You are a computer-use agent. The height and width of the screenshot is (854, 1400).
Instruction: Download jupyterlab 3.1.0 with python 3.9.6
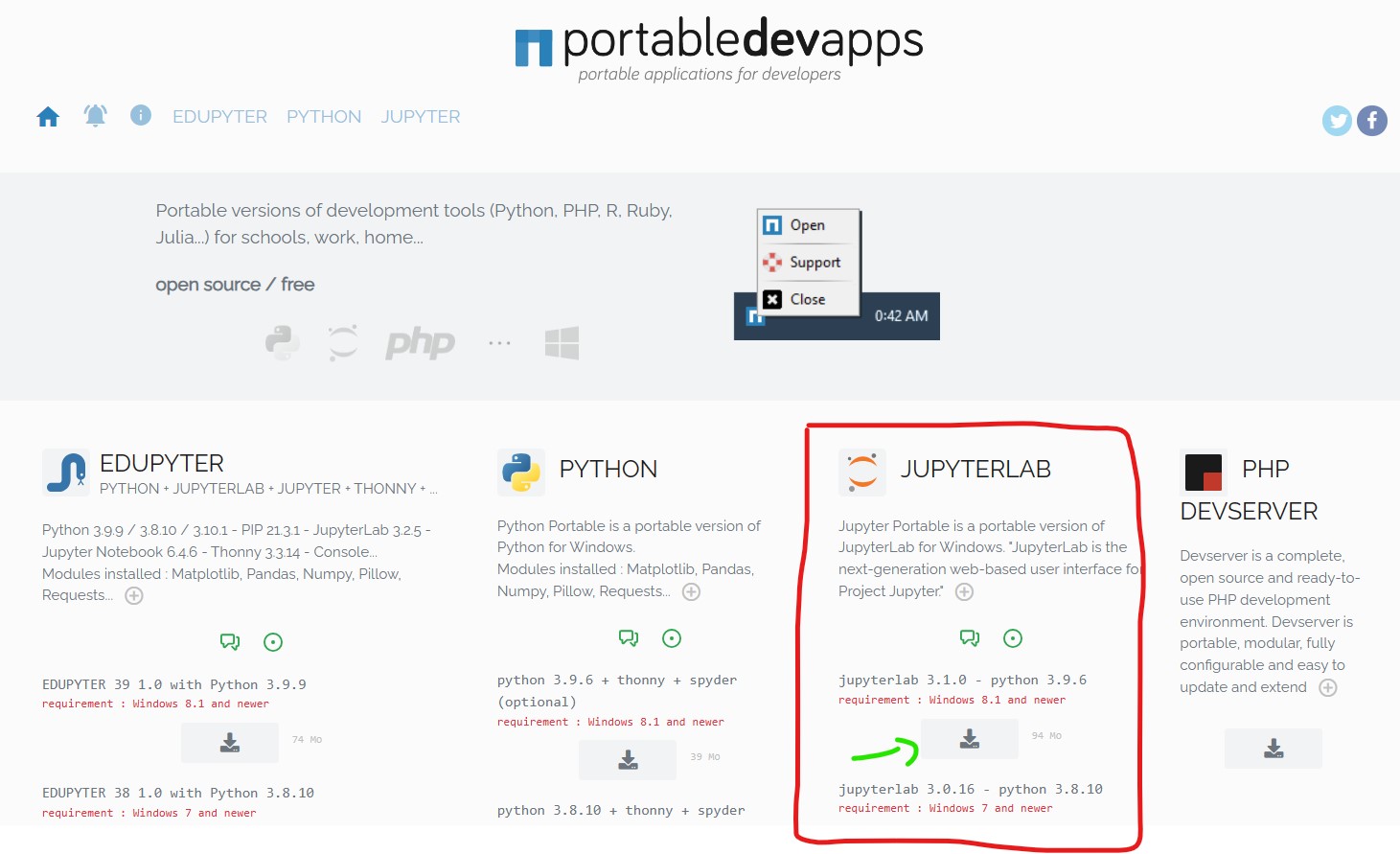click(x=969, y=738)
